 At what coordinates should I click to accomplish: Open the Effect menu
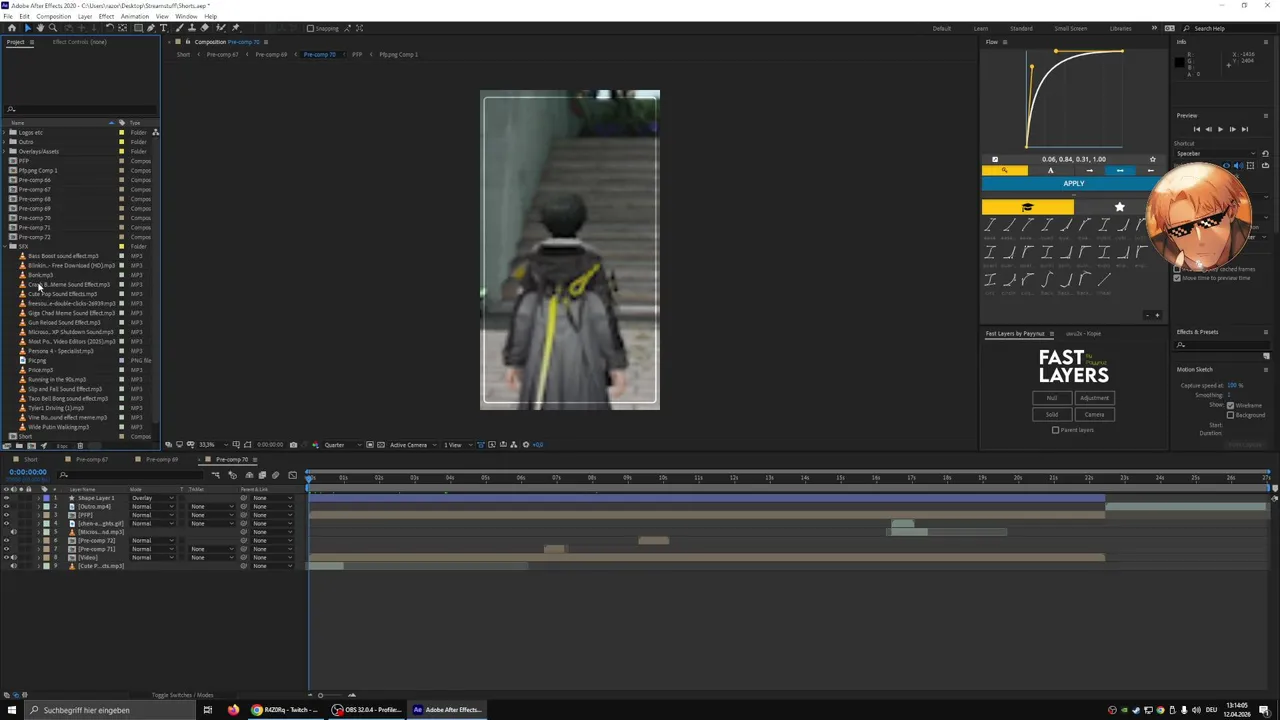pyautogui.click(x=106, y=16)
